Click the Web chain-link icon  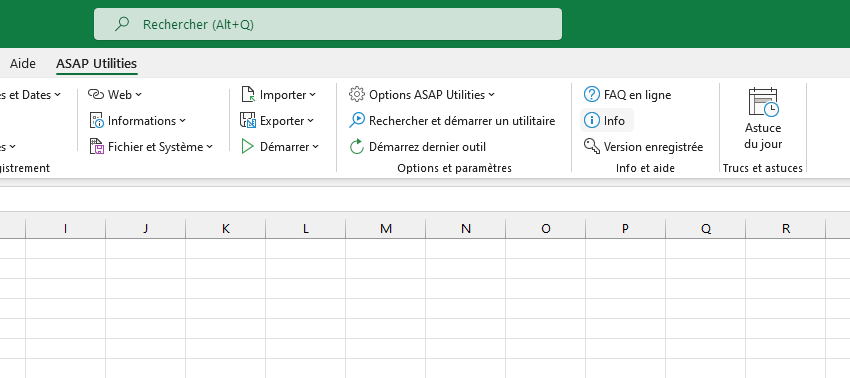pyautogui.click(x=96, y=95)
